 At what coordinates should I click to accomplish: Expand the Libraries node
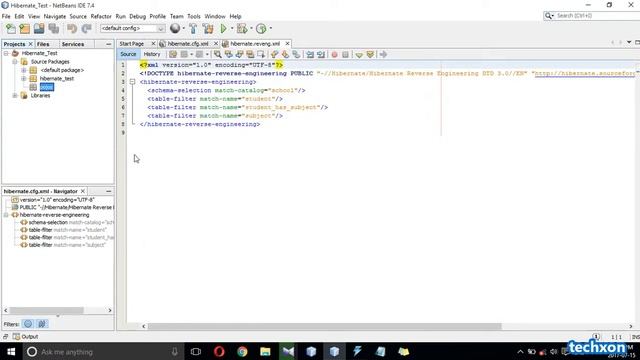pyautogui.click(x=15, y=96)
